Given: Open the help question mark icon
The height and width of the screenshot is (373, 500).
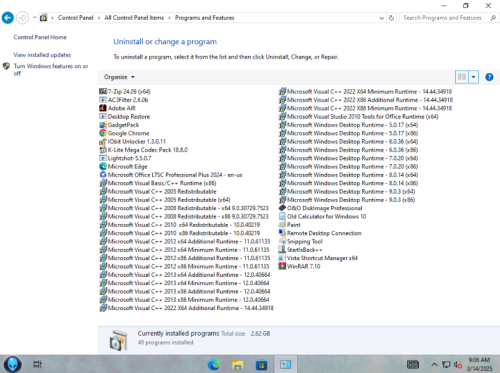Looking at the screenshot, I should 489,77.
